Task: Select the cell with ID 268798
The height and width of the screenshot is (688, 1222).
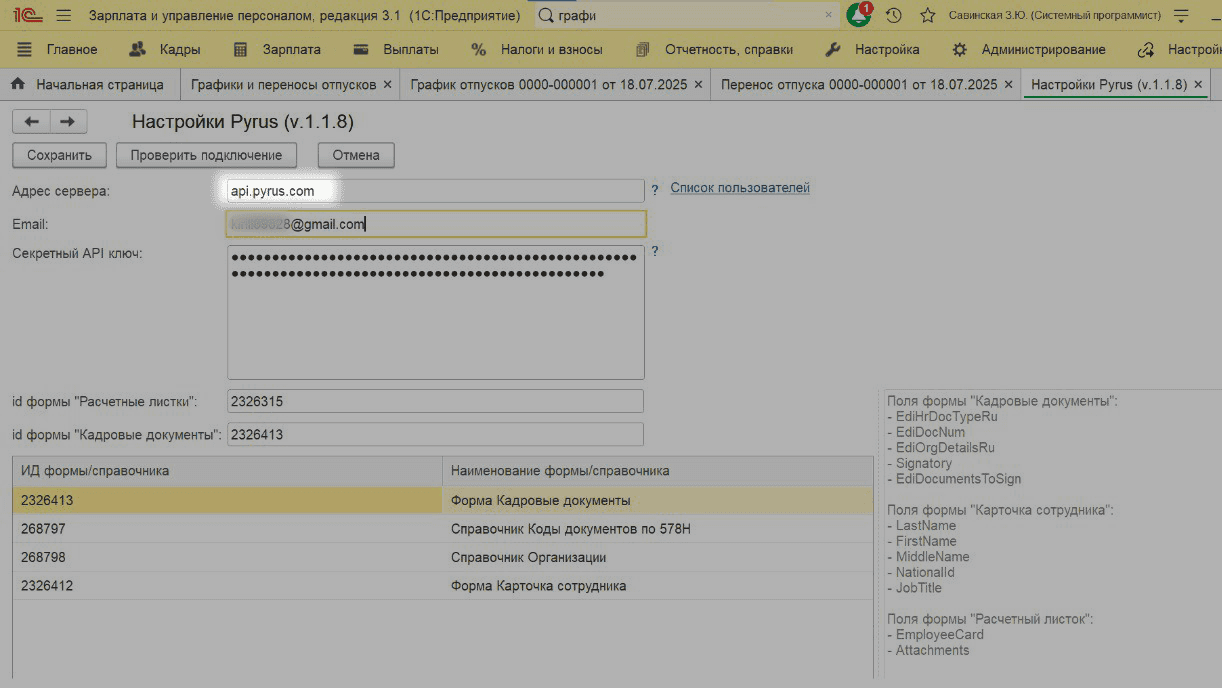Action: tap(227, 557)
